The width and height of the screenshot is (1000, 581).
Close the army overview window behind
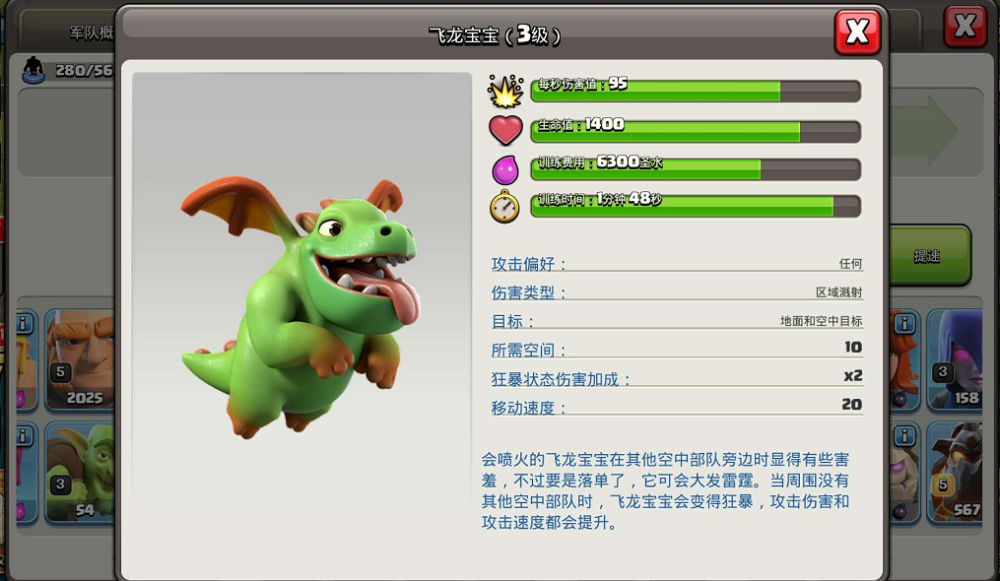[x=965, y=27]
